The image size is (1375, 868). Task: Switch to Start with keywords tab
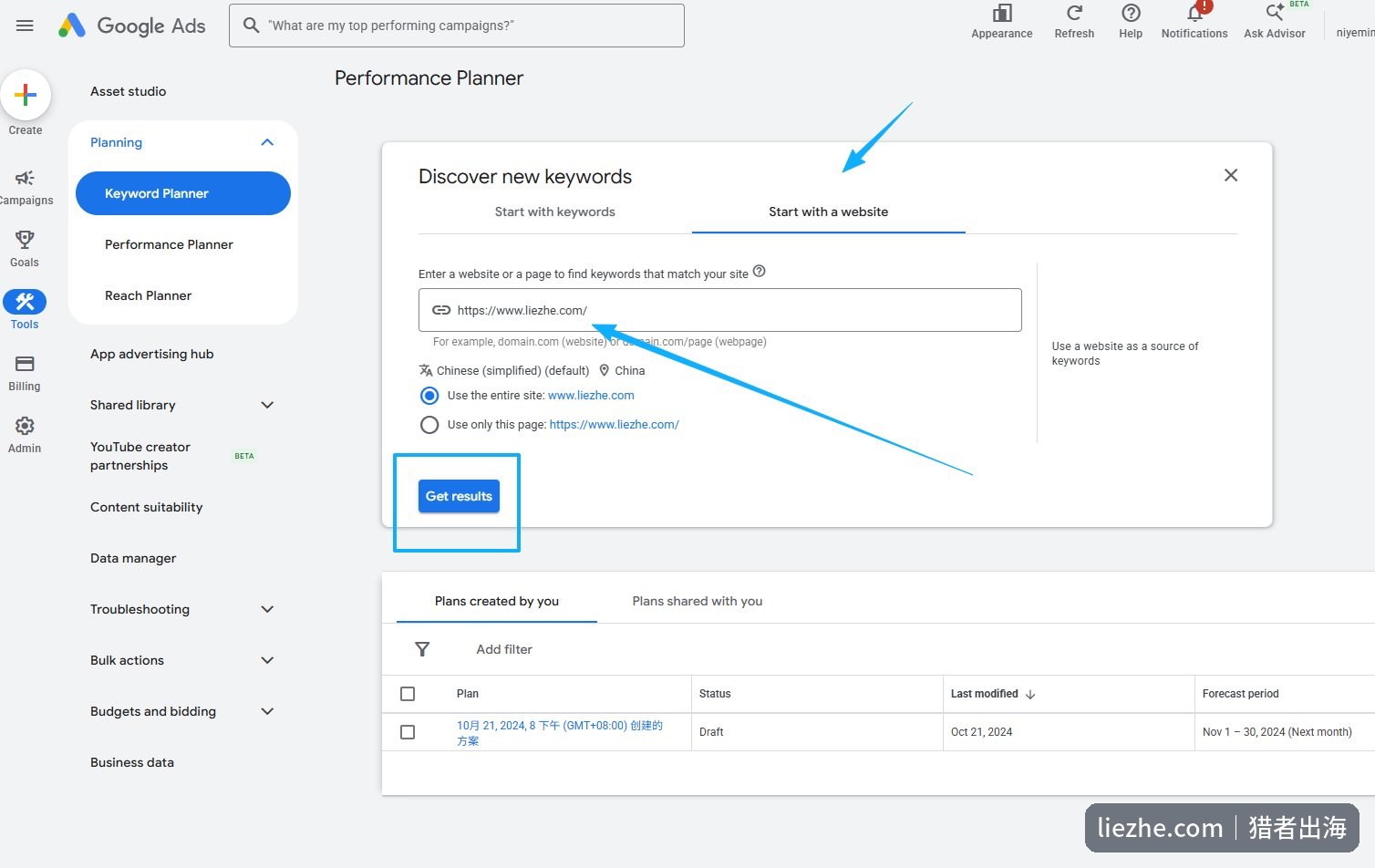[x=555, y=212]
